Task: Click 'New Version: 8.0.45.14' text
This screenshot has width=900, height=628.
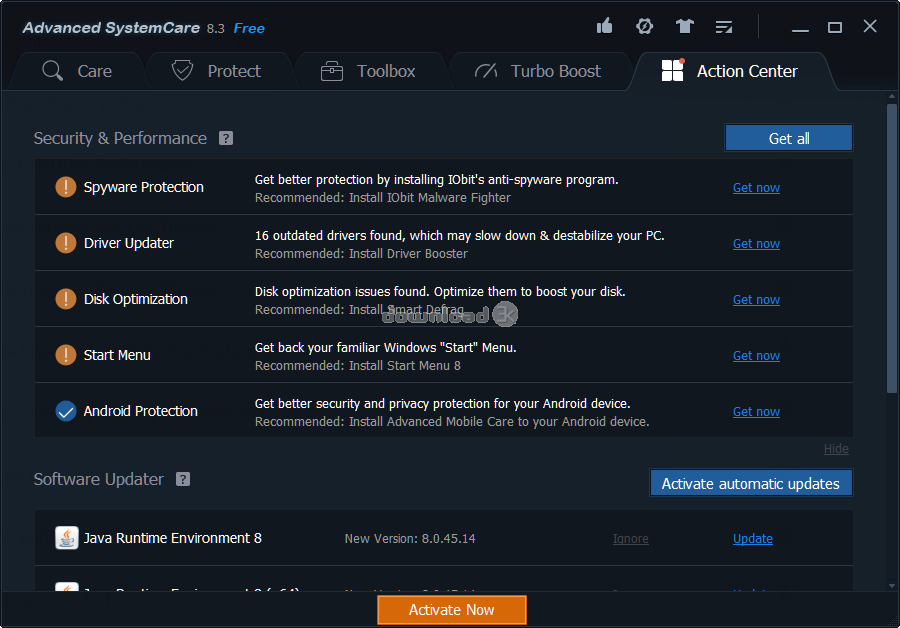Action: (x=410, y=538)
